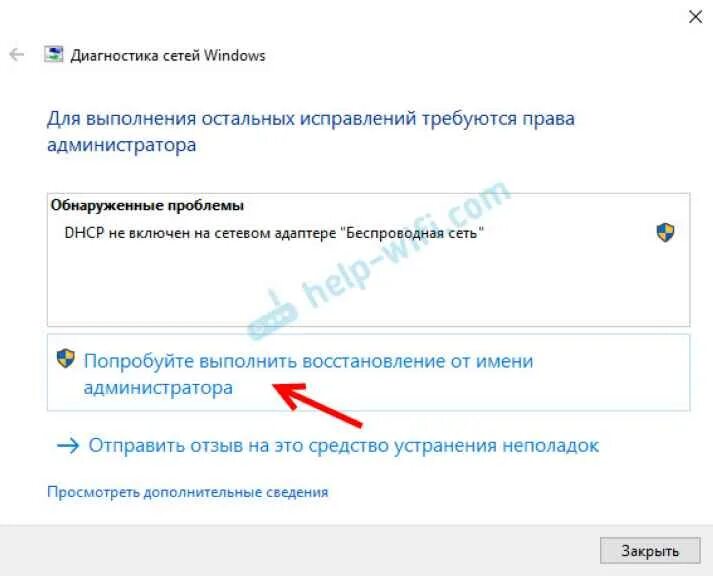Image resolution: width=713 pixels, height=576 pixels.
Task: Click the red annotation arrow pointing at 'администратора'
Action: [317, 404]
